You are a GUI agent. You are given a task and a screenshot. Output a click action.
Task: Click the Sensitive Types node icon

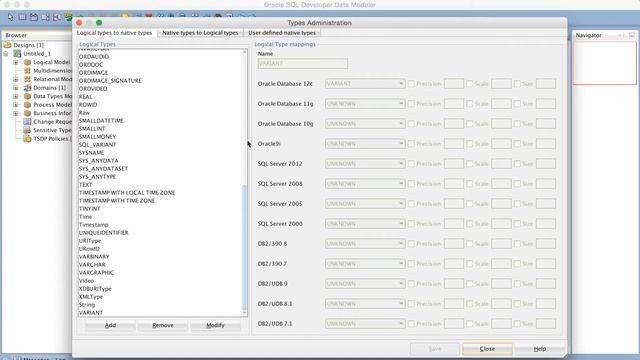(x=27, y=130)
